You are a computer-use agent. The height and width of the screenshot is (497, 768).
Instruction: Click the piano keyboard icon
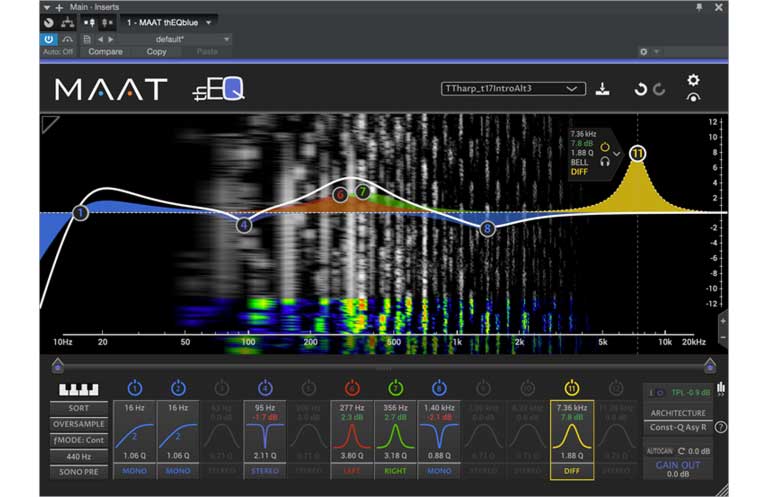point(78,389)
